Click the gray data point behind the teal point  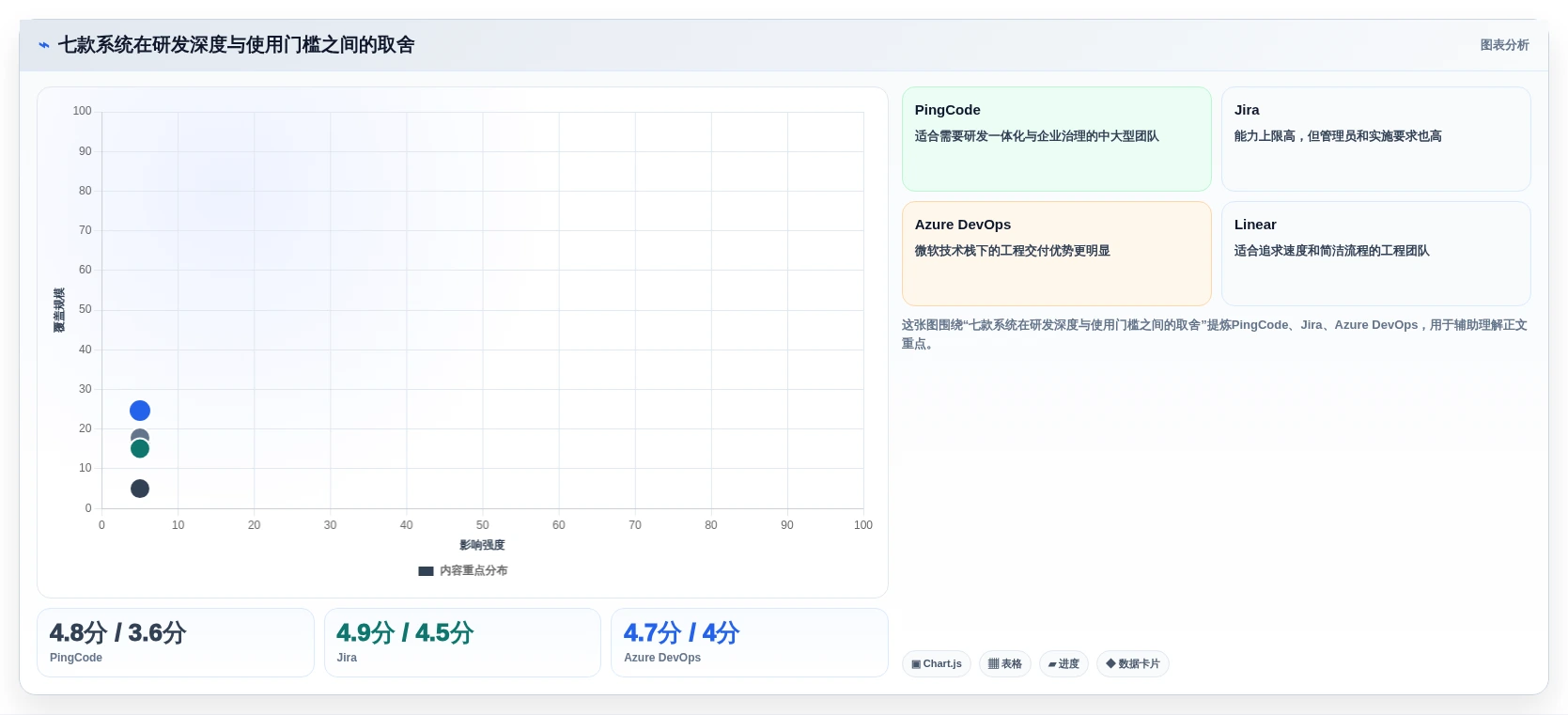tap(140, 435)
